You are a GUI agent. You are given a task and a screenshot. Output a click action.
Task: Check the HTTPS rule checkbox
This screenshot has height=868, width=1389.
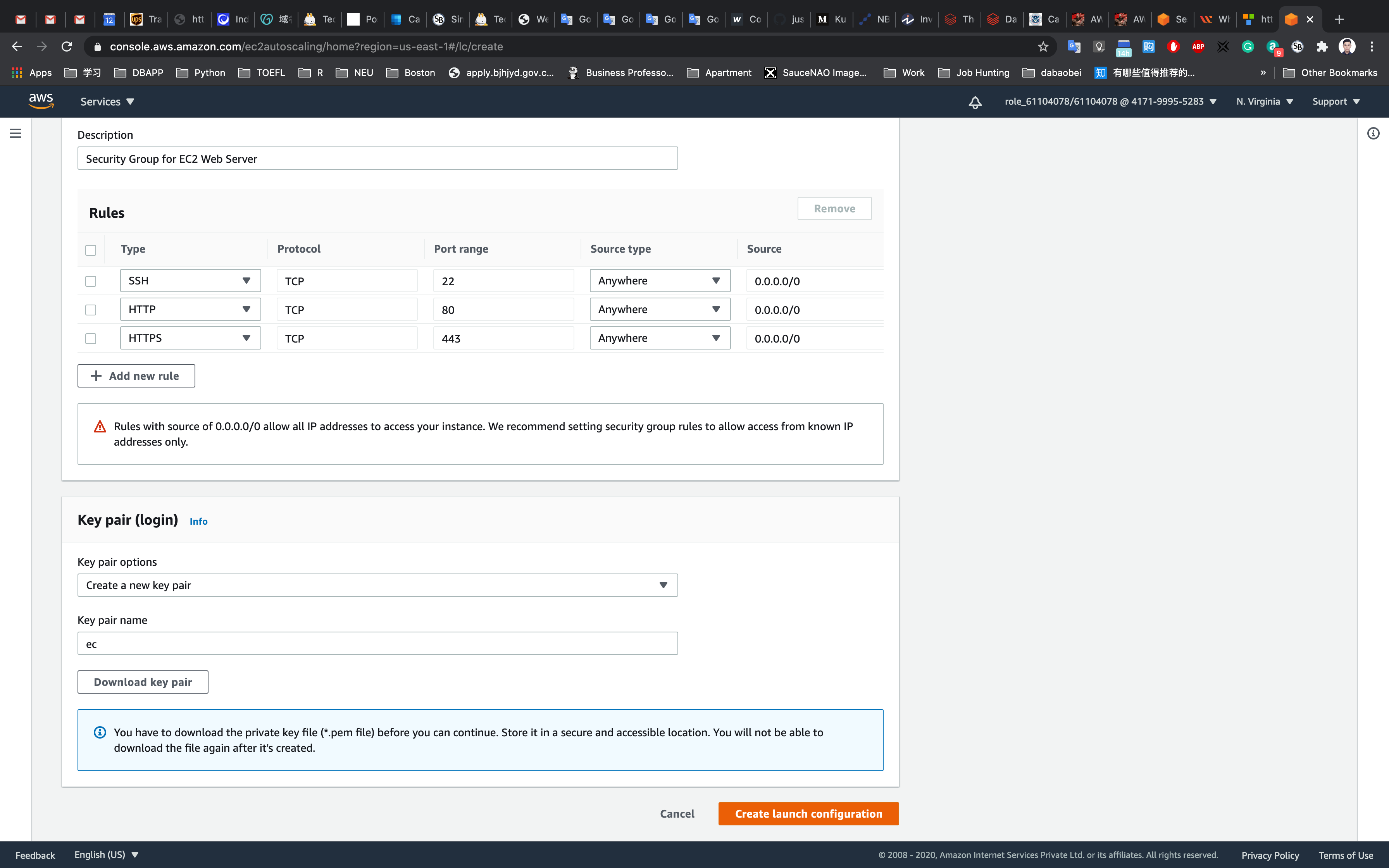pyautogui.click(x=91, y=339)
